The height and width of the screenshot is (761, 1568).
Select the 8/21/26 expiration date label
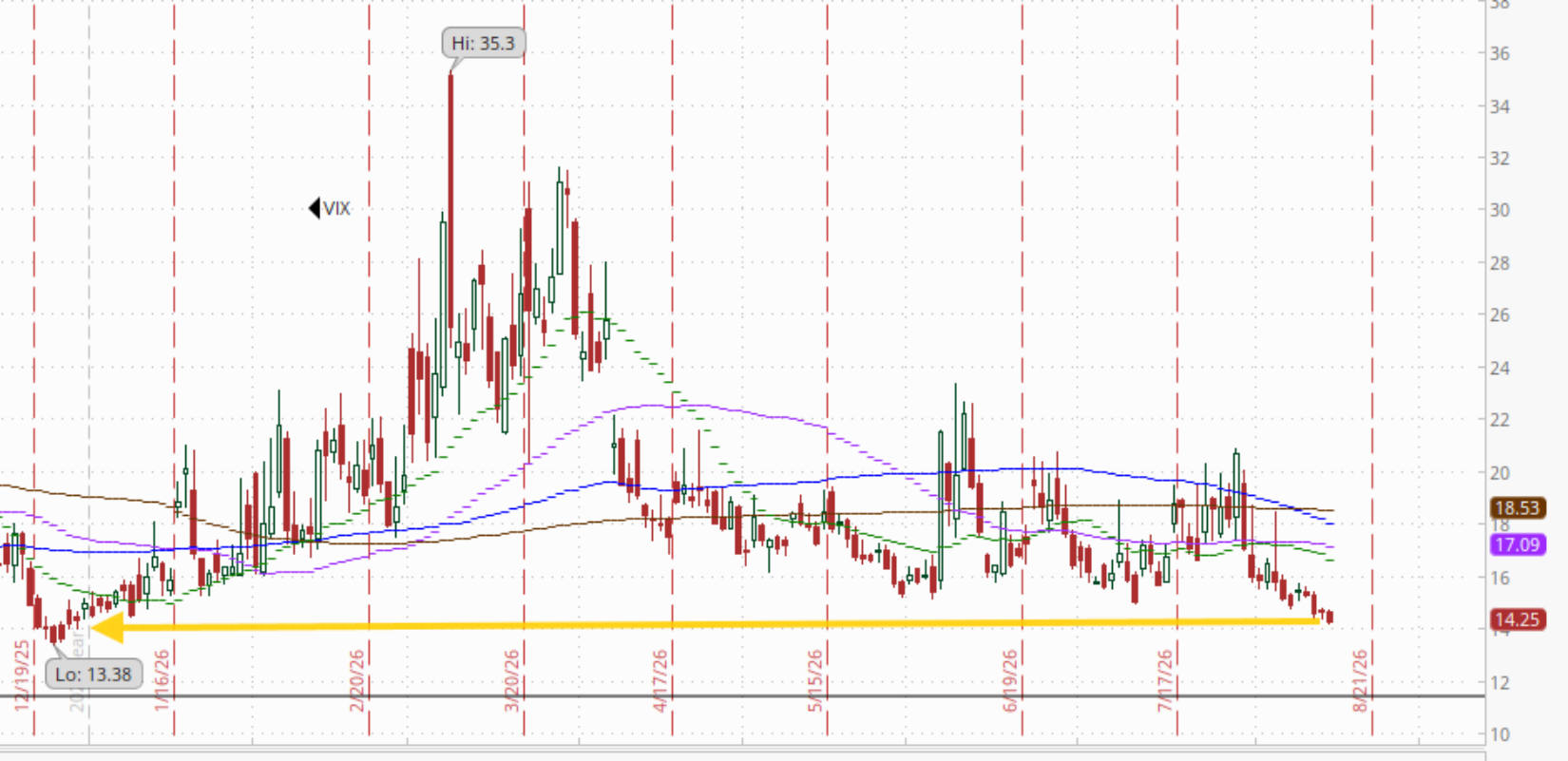(1361, 679)
